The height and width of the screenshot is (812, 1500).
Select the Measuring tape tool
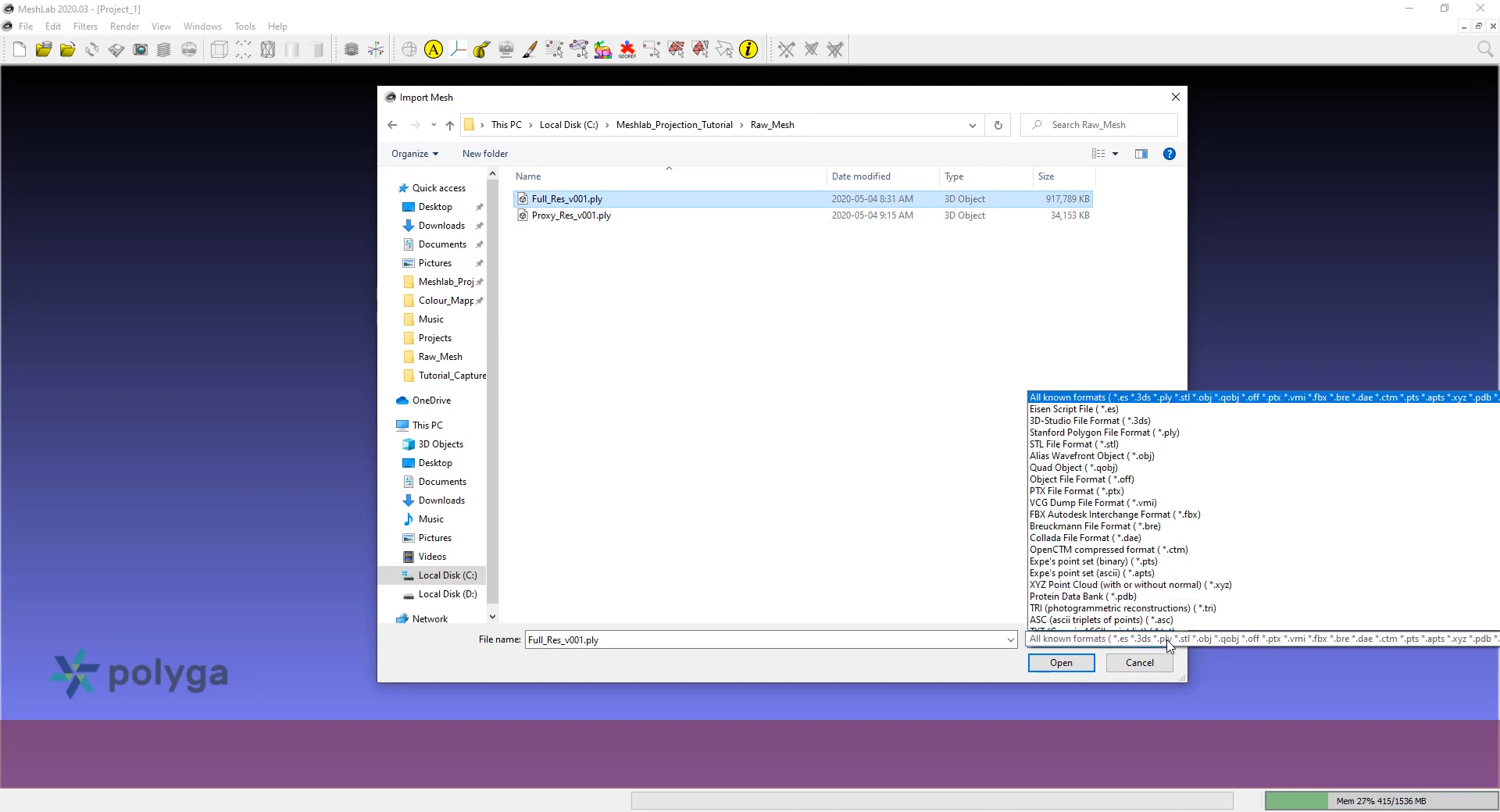click(482, 50)
